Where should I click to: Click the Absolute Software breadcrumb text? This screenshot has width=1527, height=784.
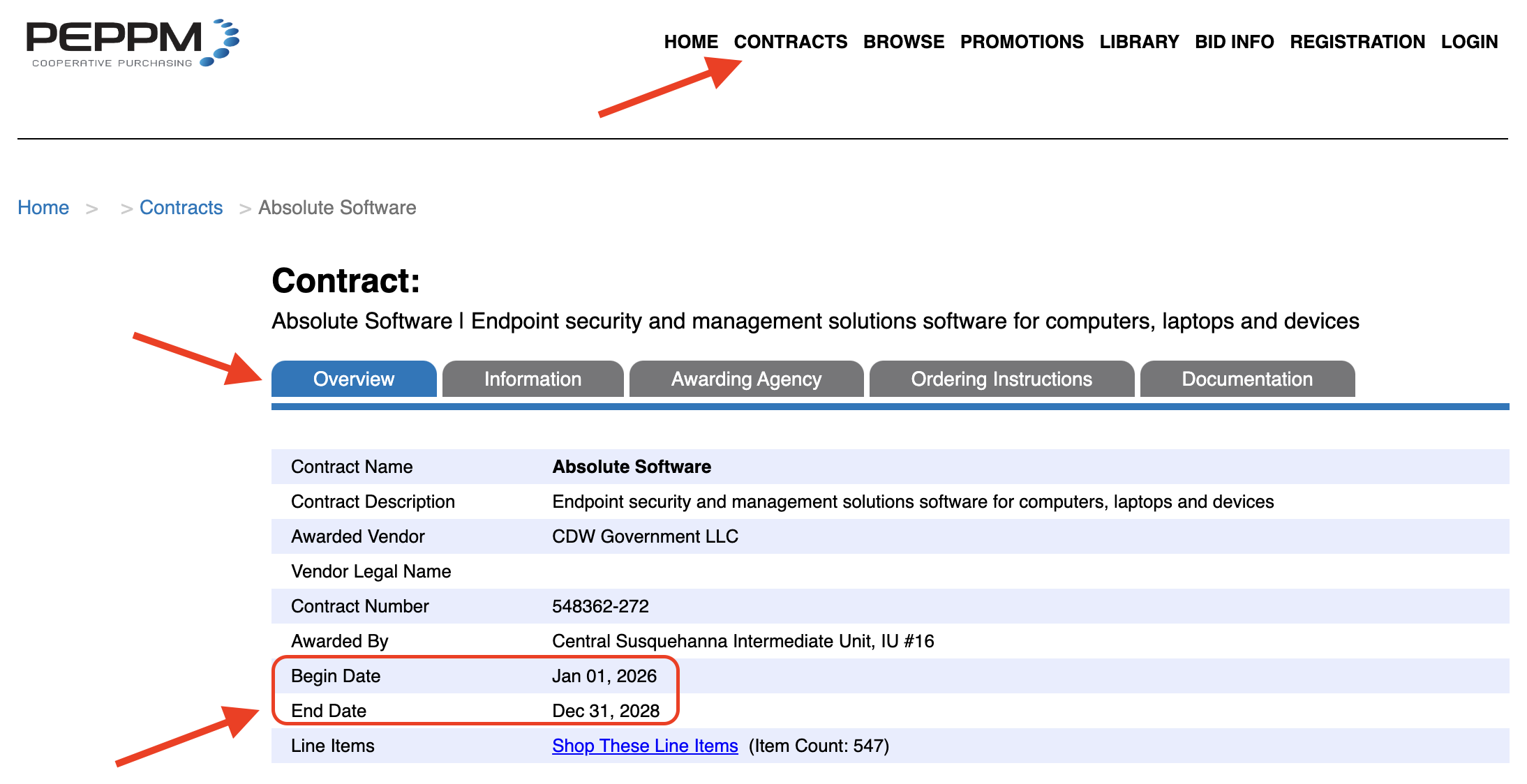point(337,208)
